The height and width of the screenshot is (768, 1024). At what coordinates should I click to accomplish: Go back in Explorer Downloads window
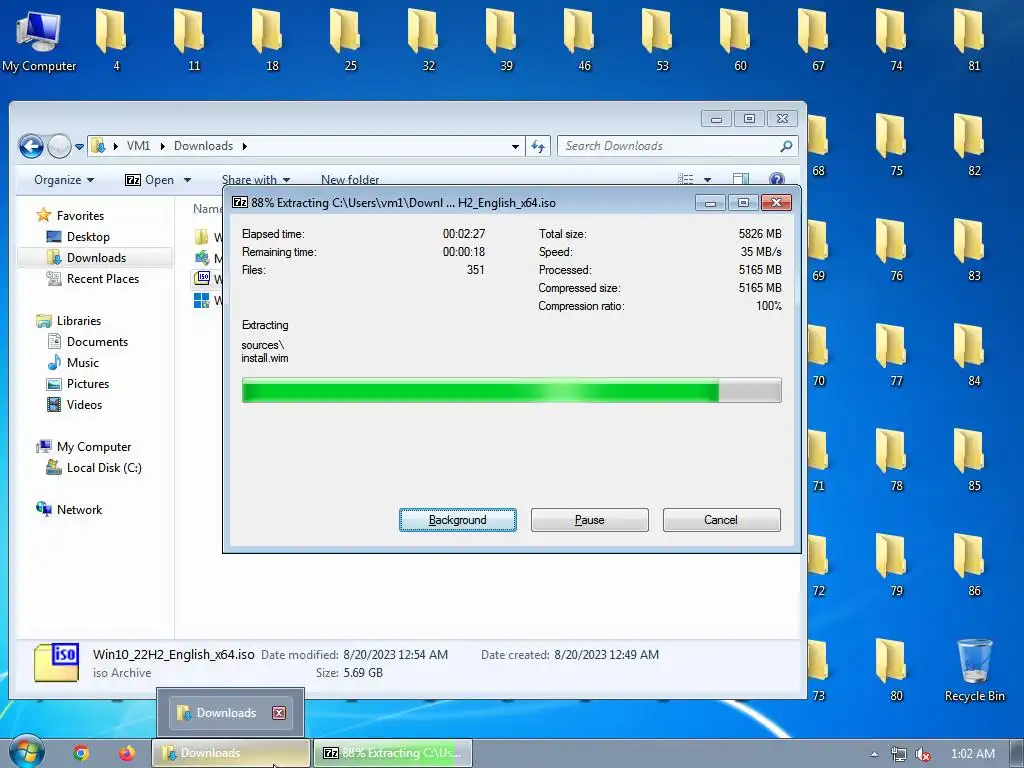[x=31, y=146]
